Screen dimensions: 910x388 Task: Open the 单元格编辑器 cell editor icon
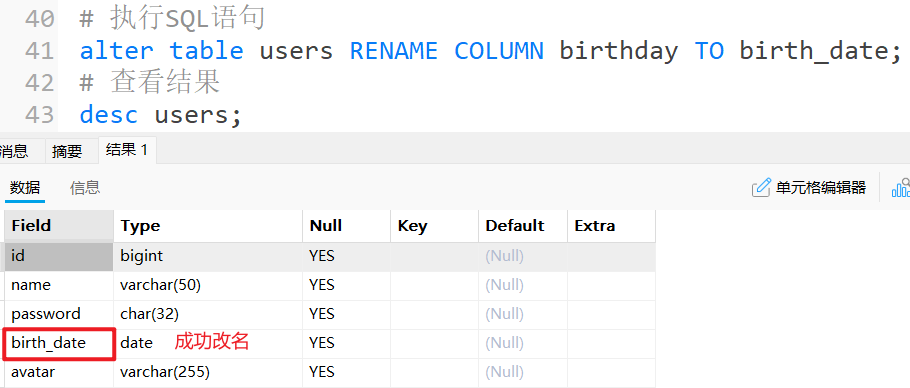click(x=760, y=188)
